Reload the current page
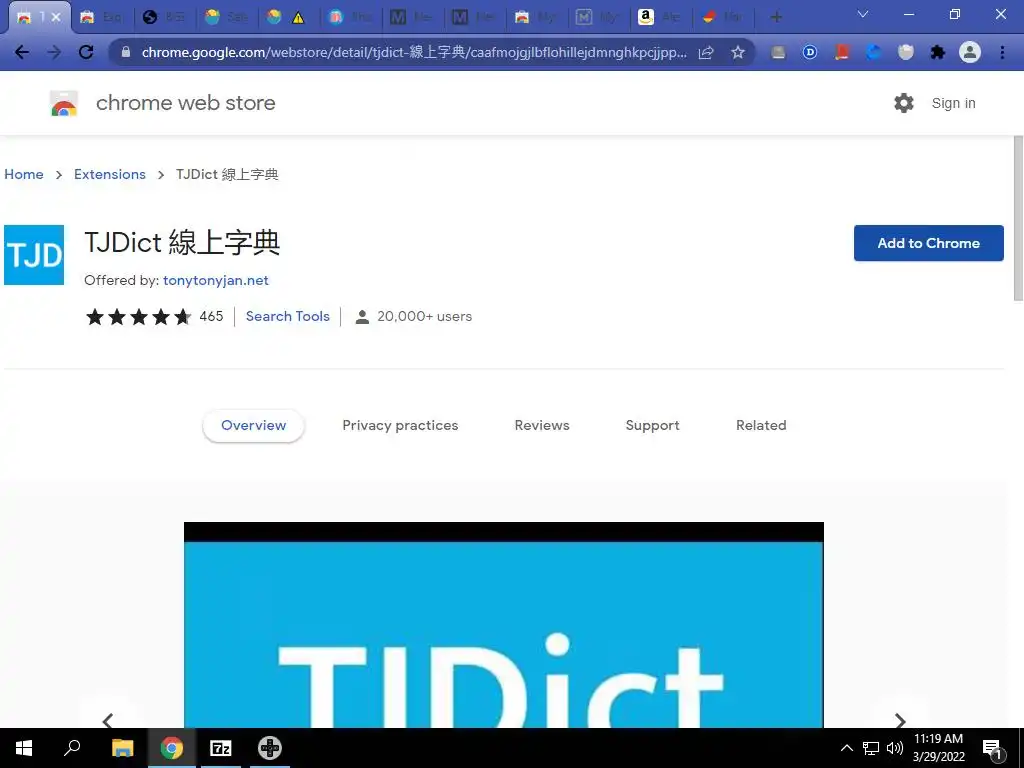 point(86,52)
